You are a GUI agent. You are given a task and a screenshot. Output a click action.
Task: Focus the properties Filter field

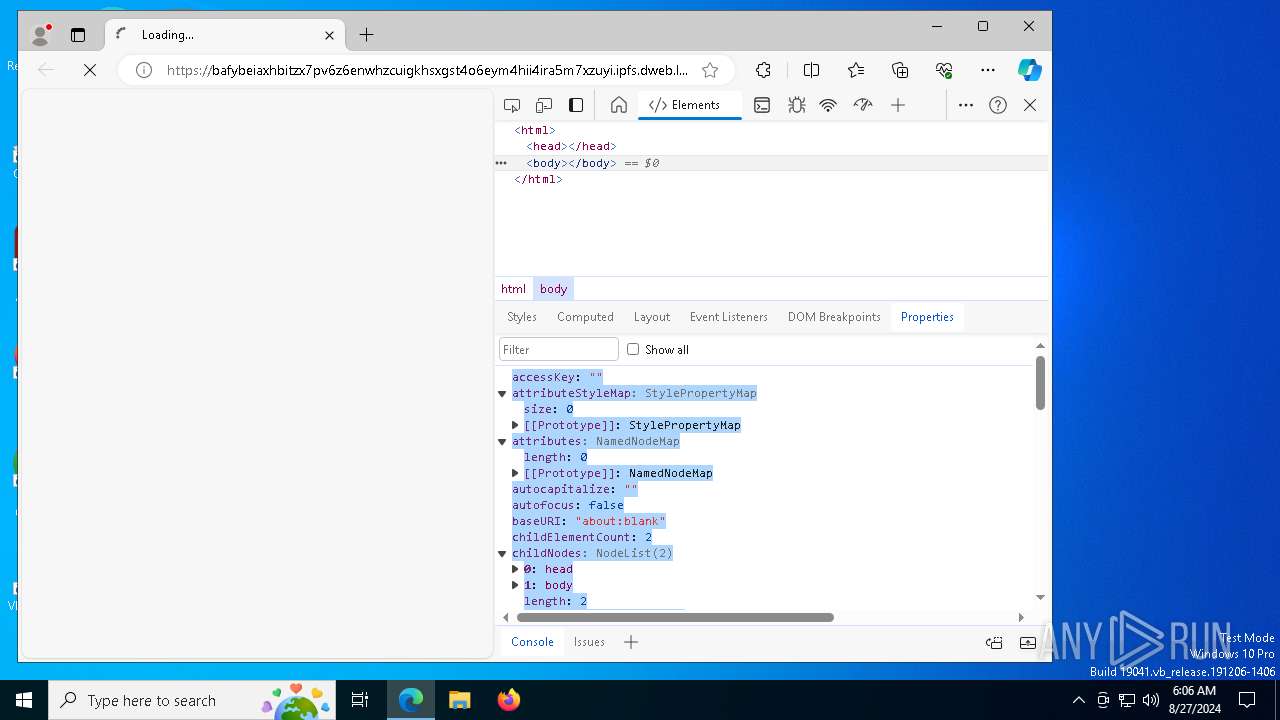point(558,349)
